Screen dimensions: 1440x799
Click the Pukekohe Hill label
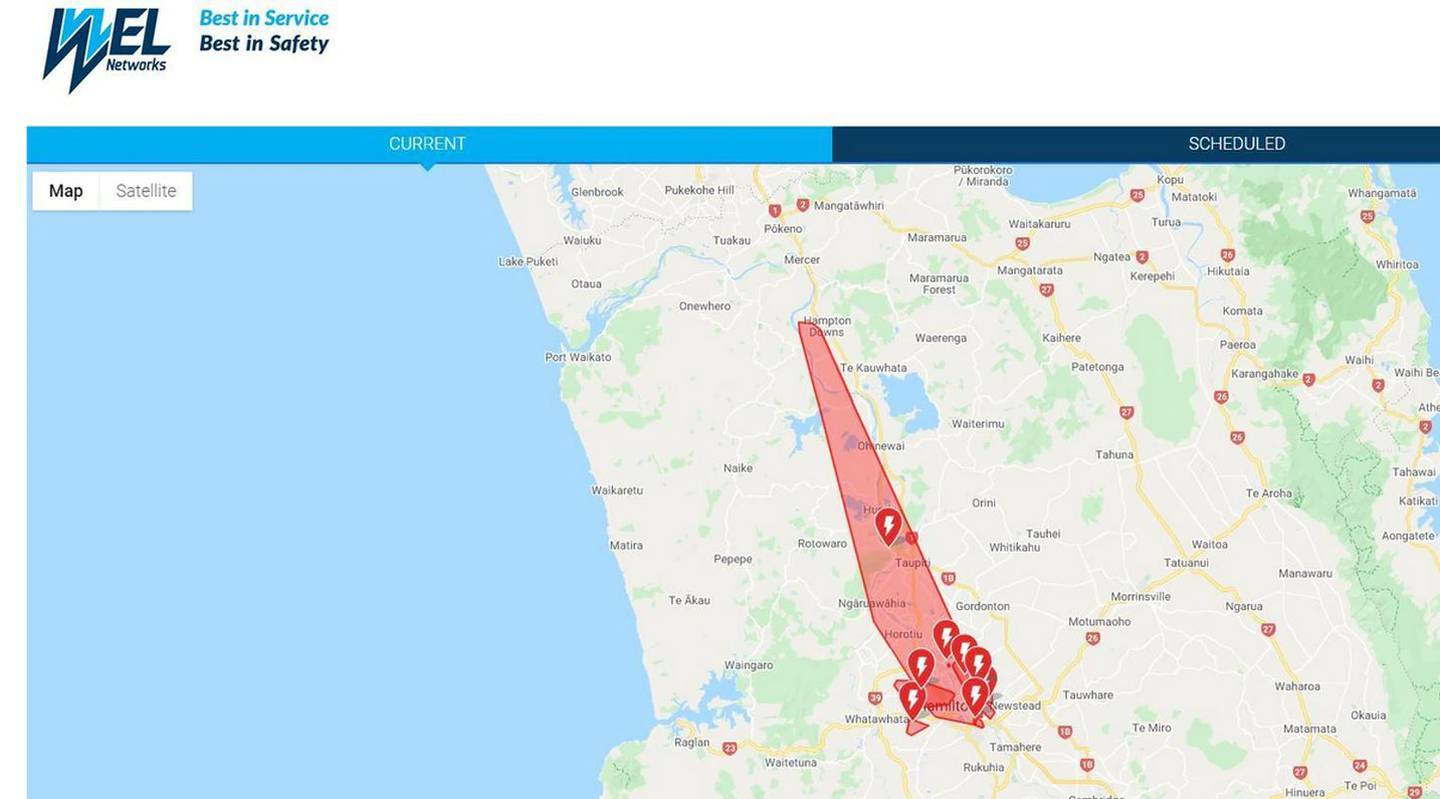[x=699, y=190]
